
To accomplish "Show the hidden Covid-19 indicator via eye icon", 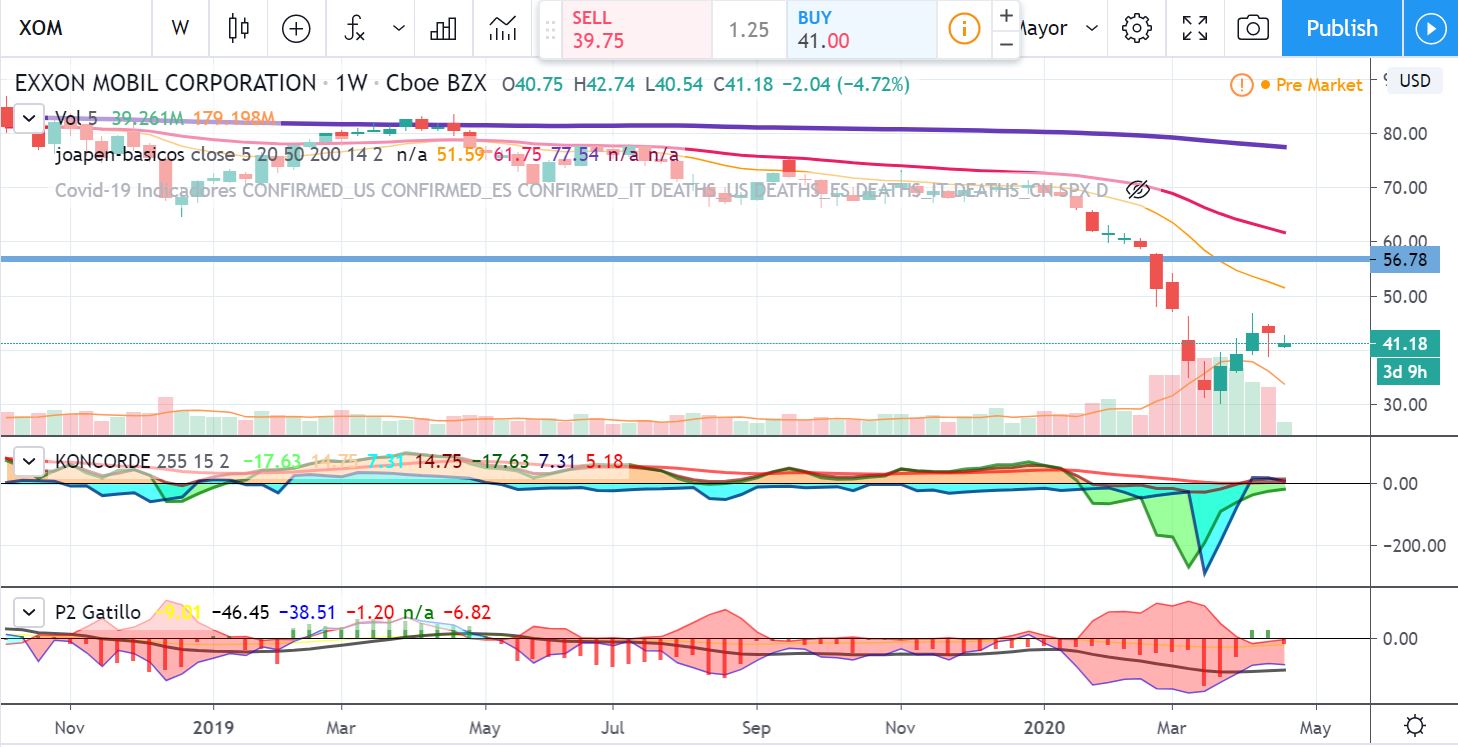I will point(1138,189).
